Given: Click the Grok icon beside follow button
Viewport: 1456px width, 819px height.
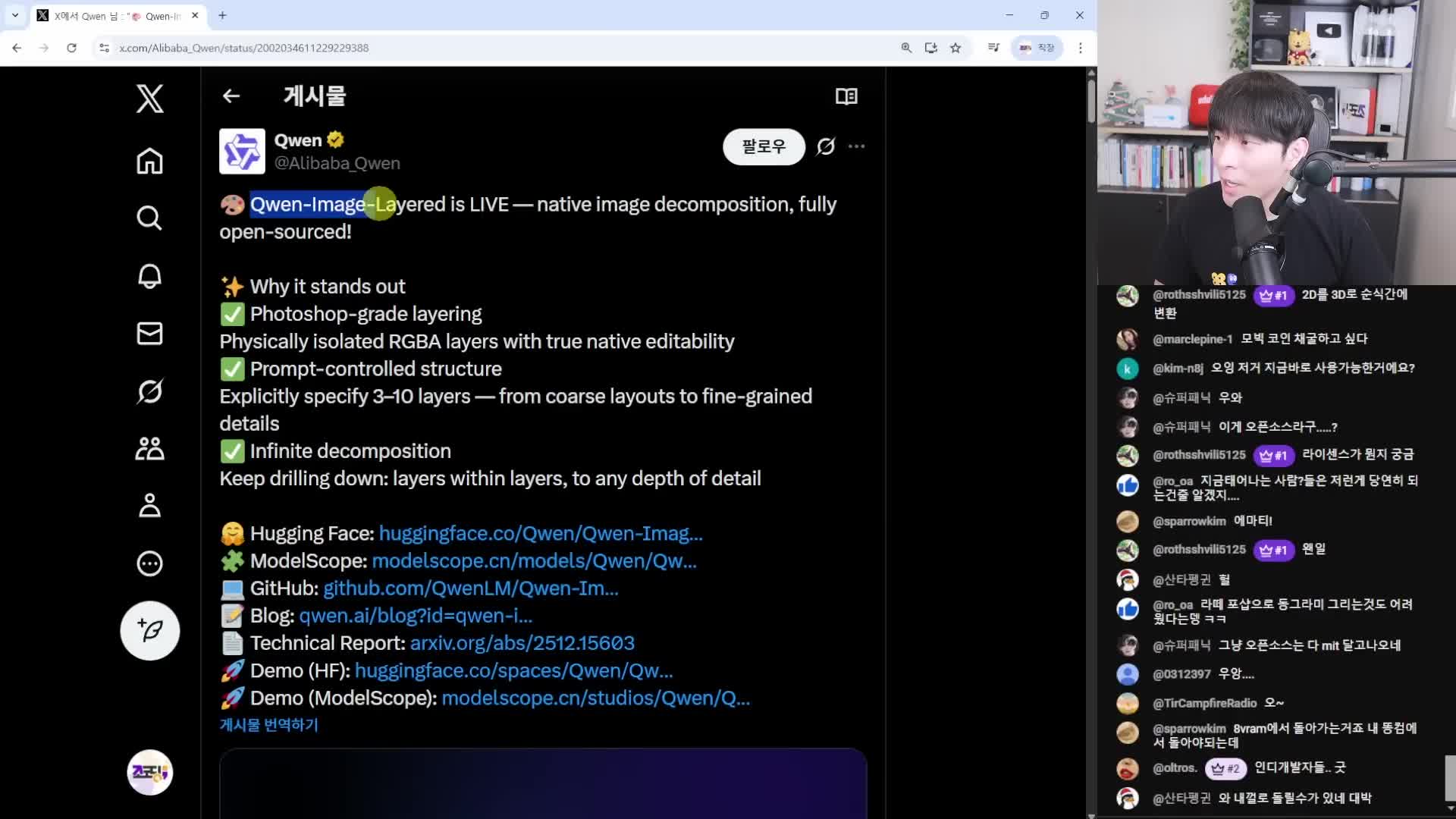Looking at the screenshot, I should (x=826, y=146).
